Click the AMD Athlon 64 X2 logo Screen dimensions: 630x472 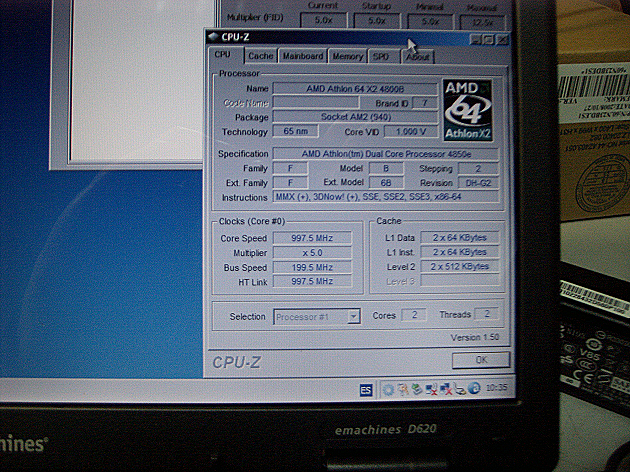[468, 110]
